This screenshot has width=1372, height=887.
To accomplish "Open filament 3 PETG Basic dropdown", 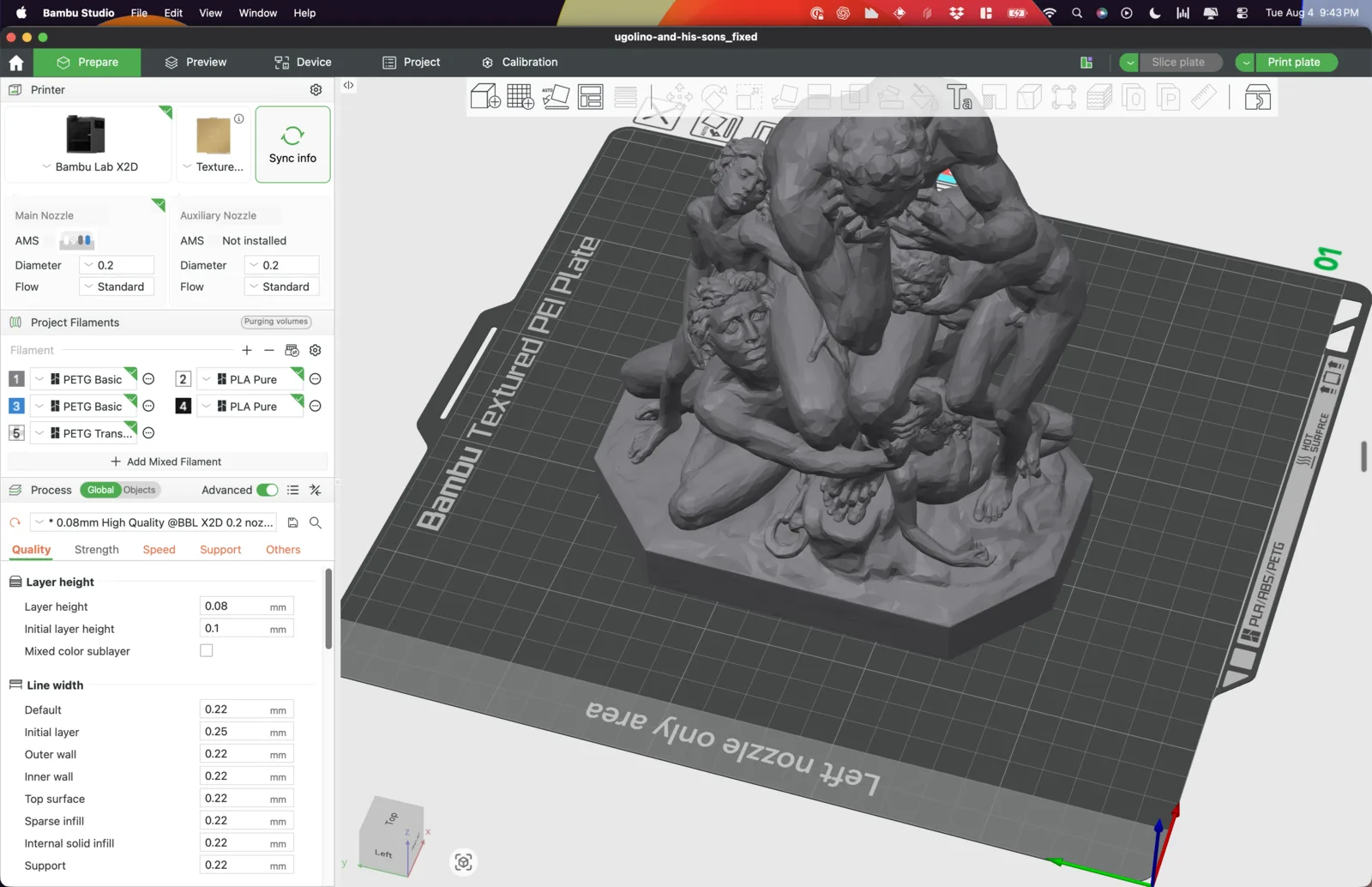I will [83, 407].
